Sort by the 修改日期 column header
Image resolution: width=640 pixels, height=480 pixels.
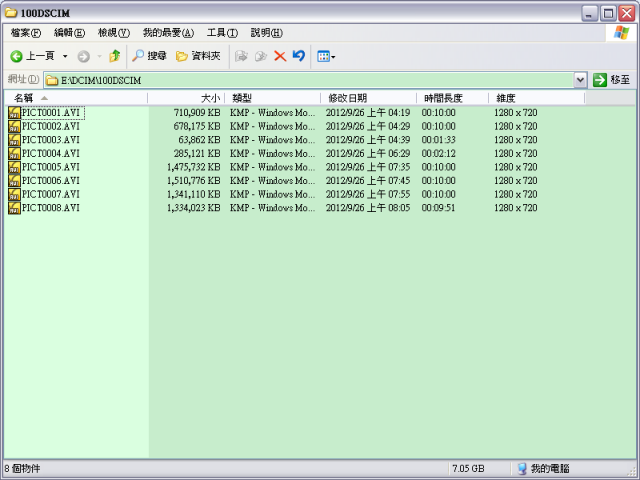coord(369,98)
